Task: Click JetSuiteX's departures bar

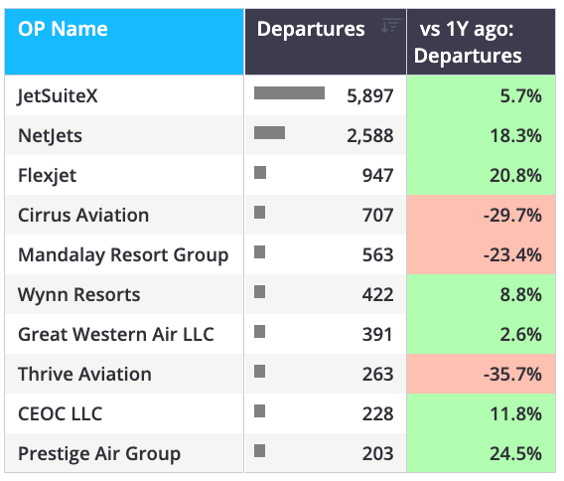Action: (x=289, y=93)
